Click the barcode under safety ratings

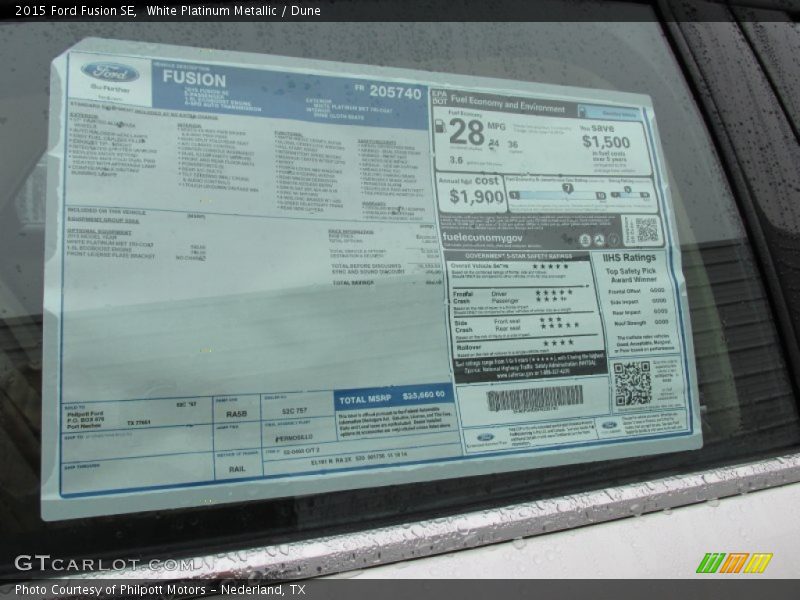(x=534, y=397)
